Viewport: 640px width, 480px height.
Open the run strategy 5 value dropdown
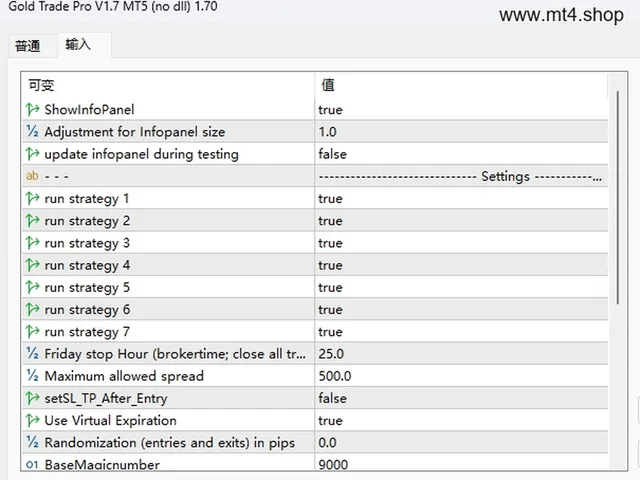461,287
